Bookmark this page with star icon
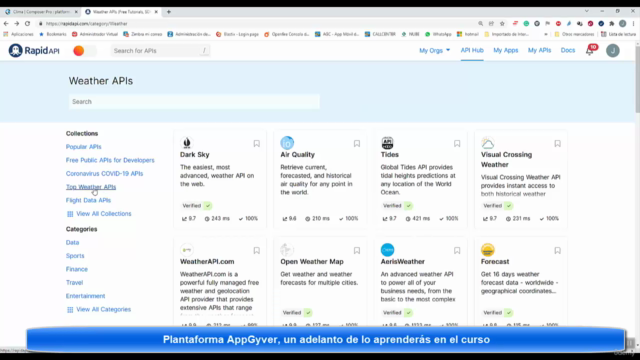Image resolution: width=640 pixels, height=360 pixels. 502,24
